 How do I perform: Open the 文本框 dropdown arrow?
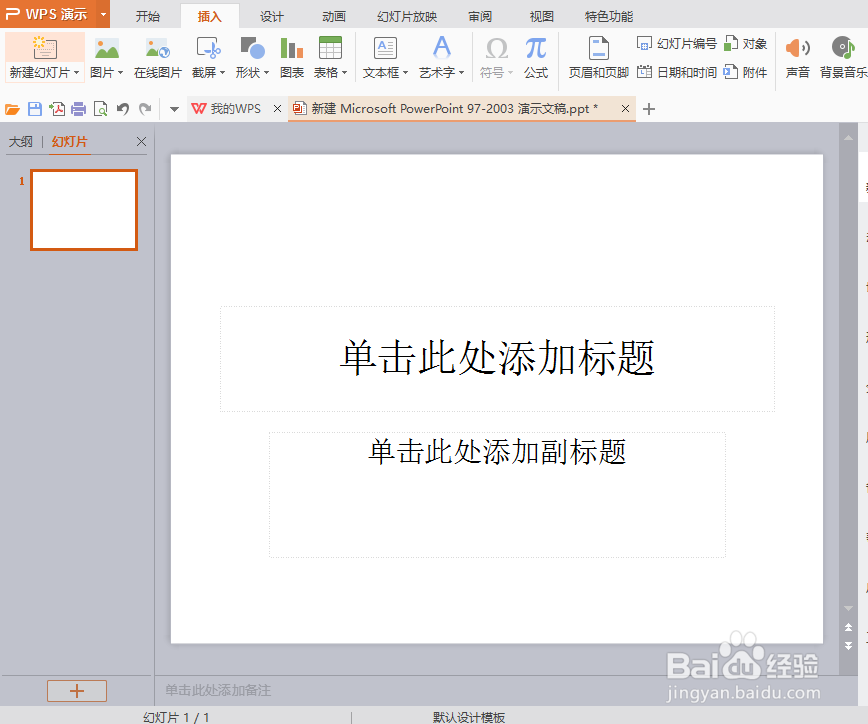click(x=405, y=73)
